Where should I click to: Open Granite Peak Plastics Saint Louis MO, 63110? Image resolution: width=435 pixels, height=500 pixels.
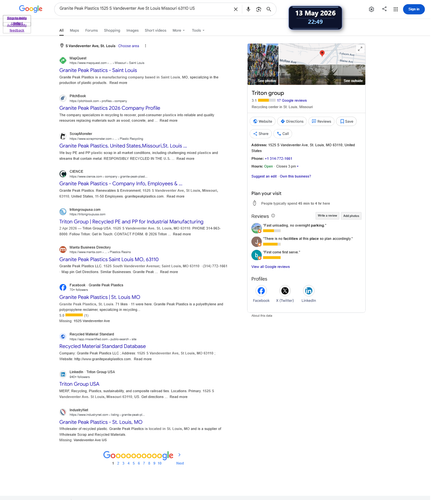coord(109,259)
